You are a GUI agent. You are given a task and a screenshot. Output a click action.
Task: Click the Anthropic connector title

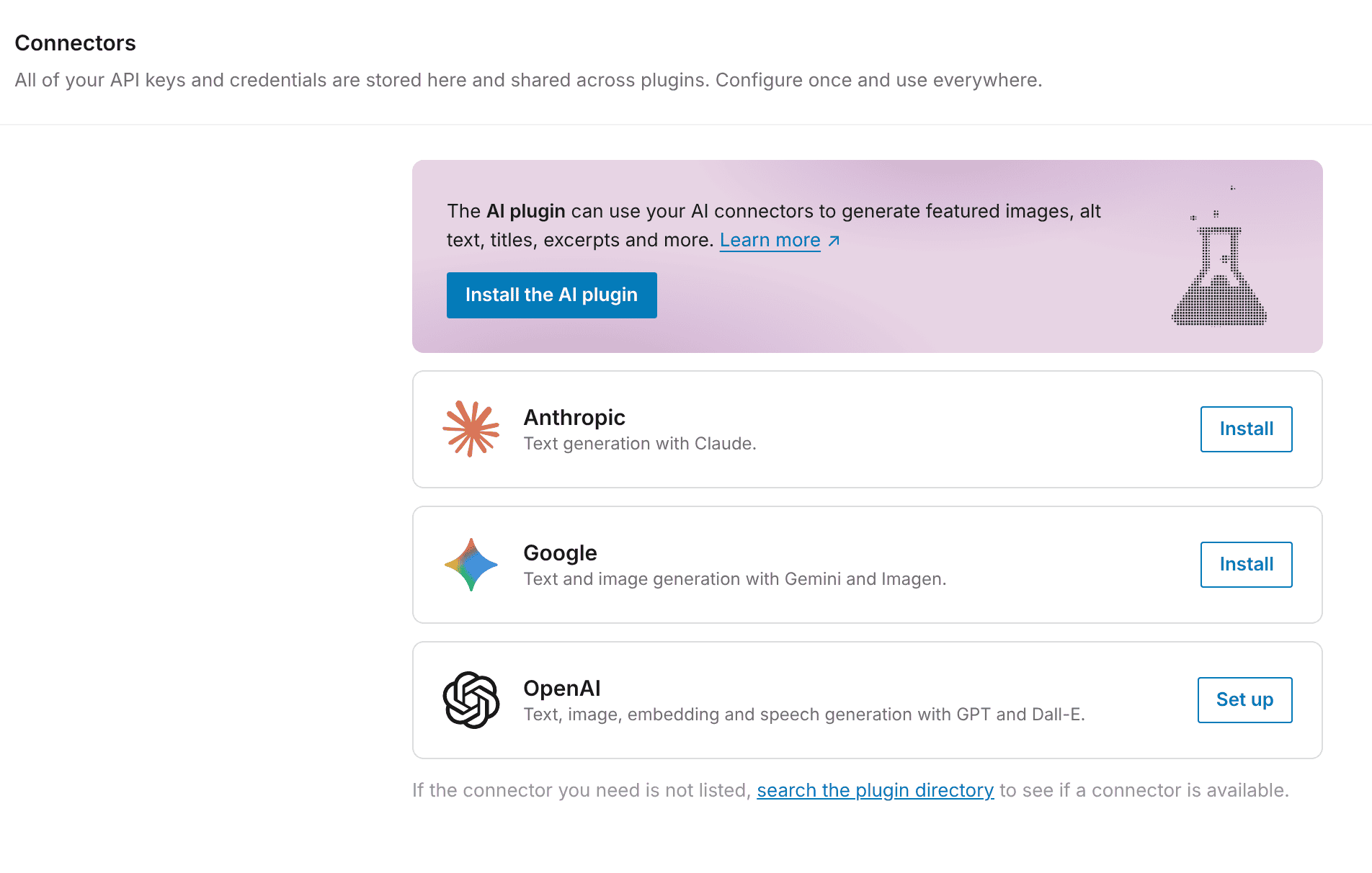574,417
